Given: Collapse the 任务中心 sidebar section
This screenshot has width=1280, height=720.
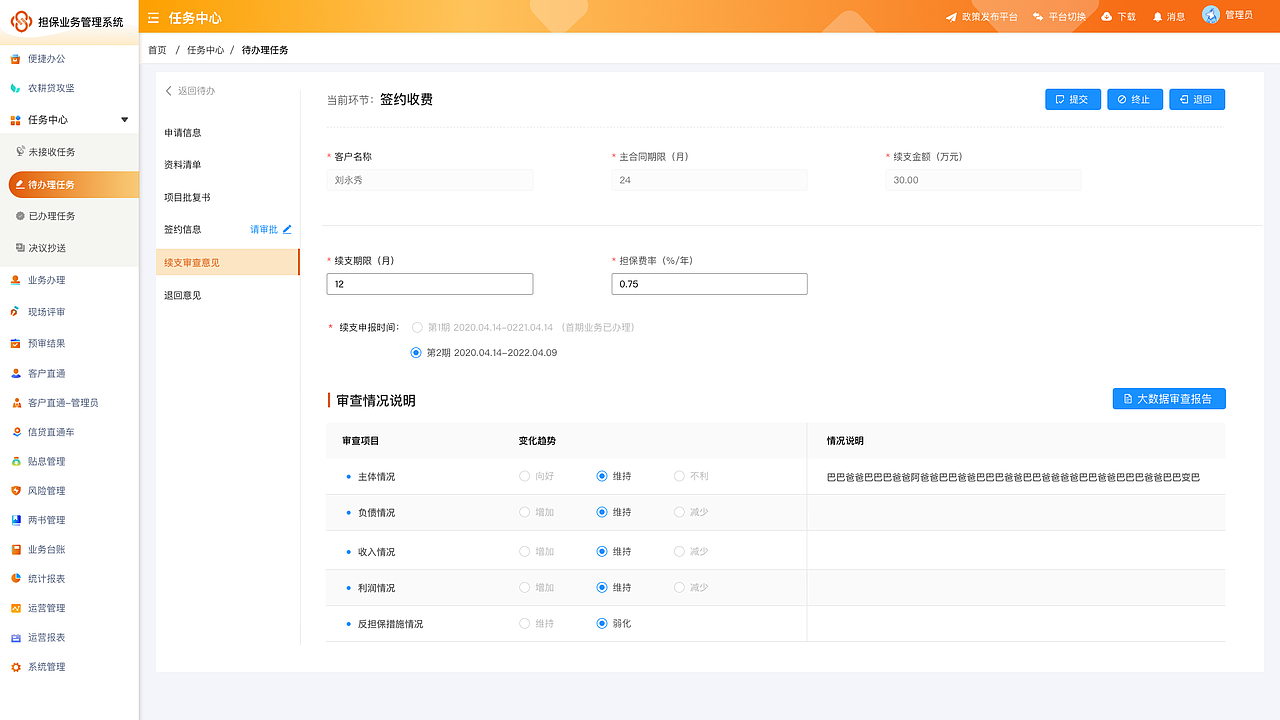Looking at the screenshot, I should tap(124, 119).
